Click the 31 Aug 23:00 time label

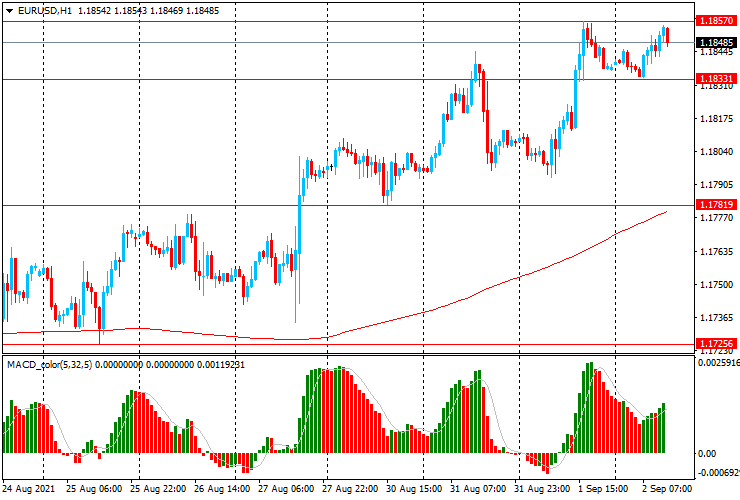click(542, 489)
